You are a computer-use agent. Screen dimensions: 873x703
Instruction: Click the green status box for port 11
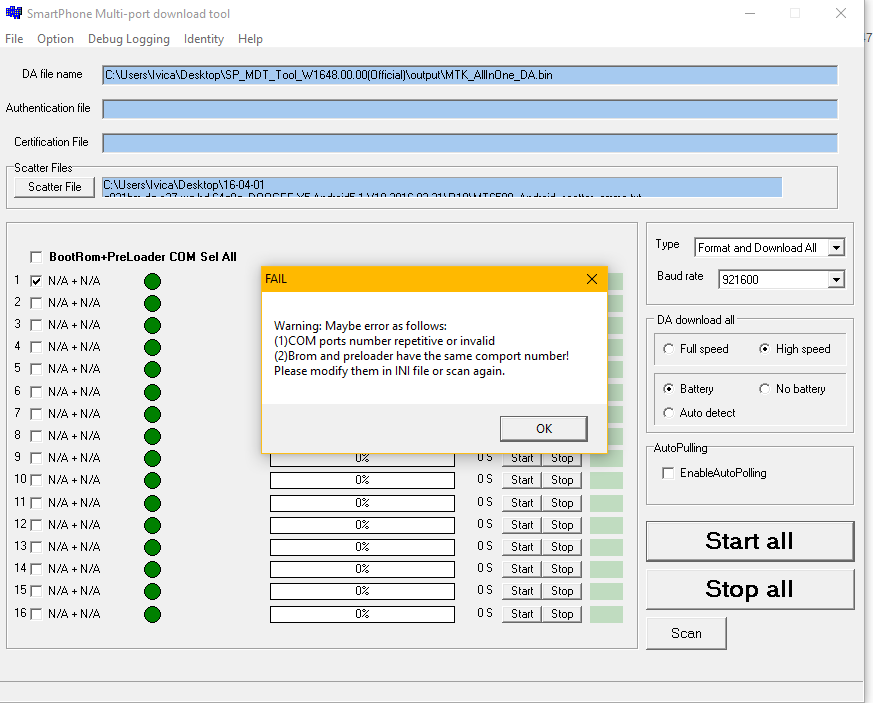coord(606,503)
